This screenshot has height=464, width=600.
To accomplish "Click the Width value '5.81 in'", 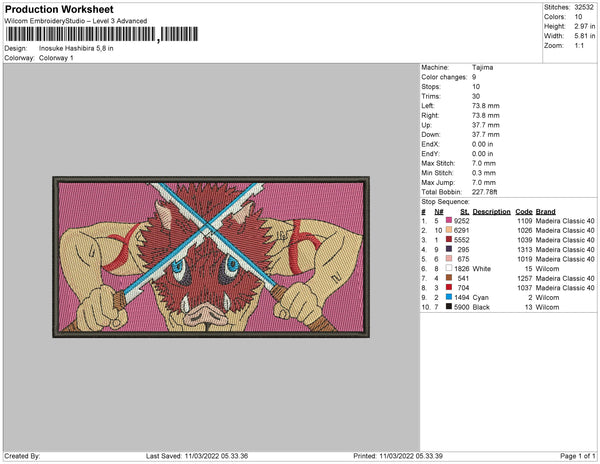I will [x=585, y=36].
